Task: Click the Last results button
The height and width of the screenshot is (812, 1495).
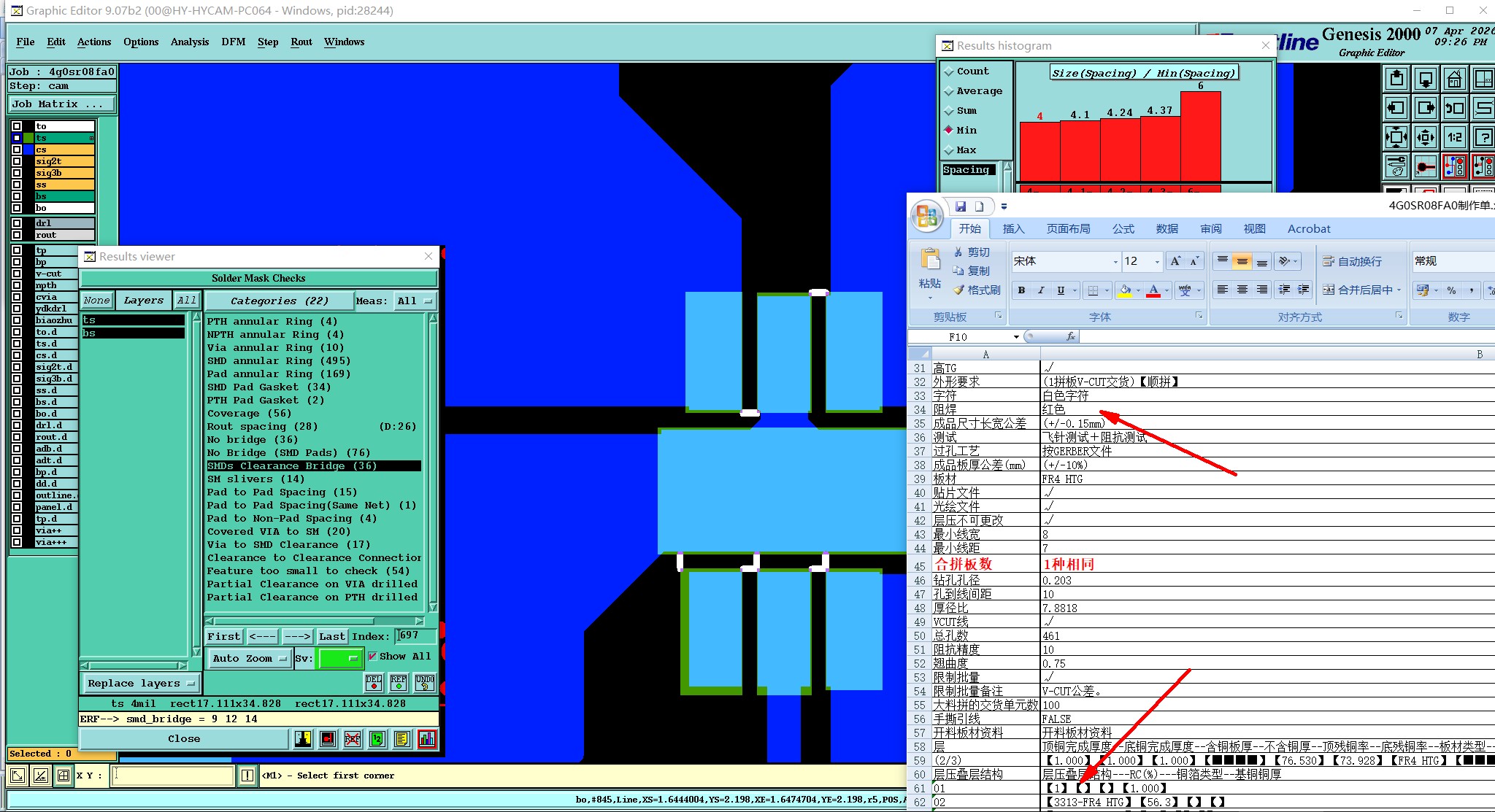Action: click(332, 636)
